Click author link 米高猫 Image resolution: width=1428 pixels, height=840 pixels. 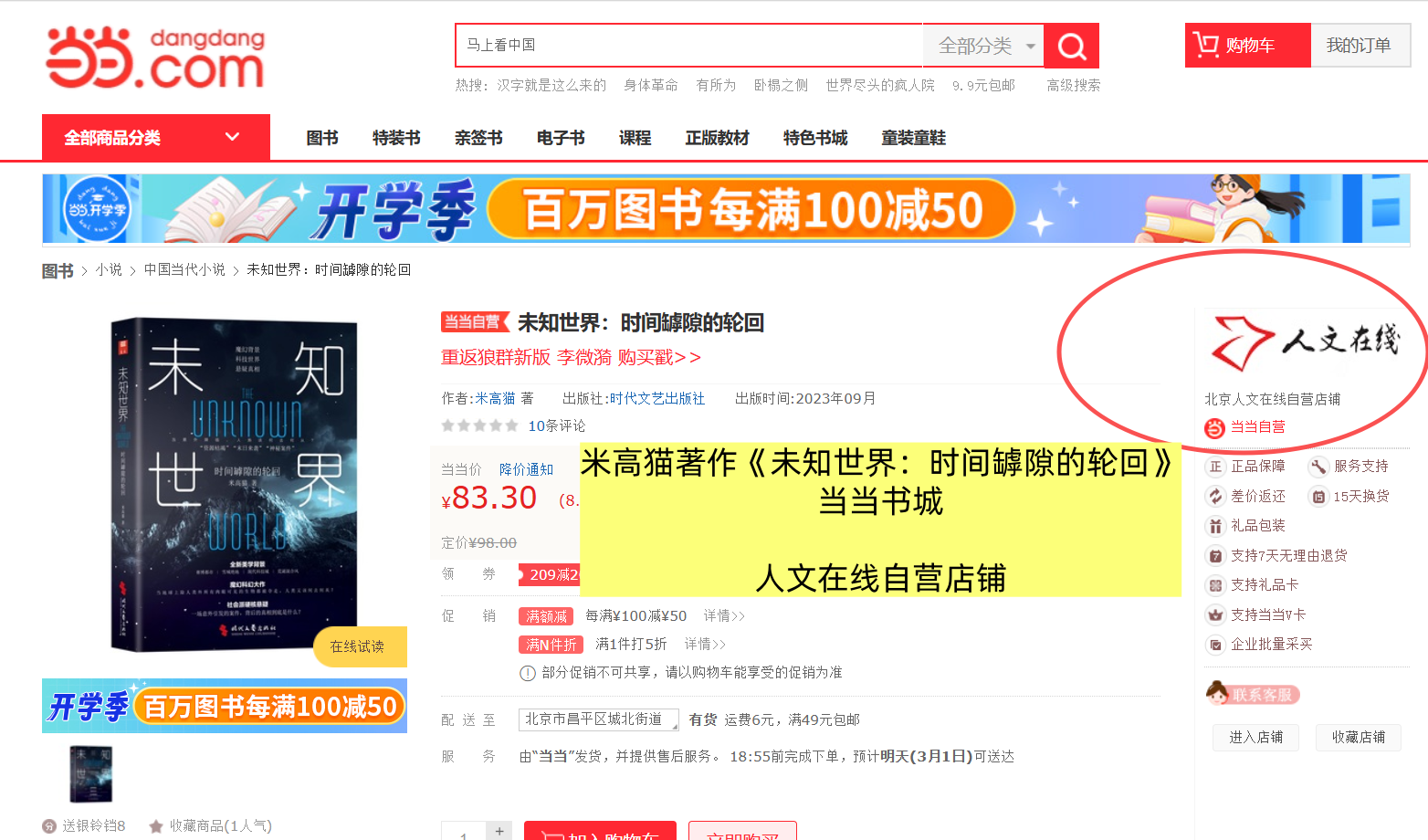(x=495, y=399)
